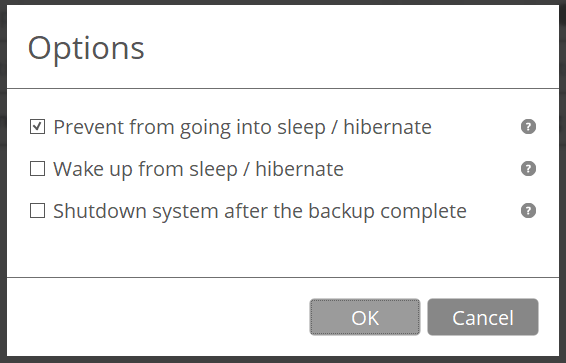
Task: Click empty area below the Shutdown option
Action: pos(283,251)
